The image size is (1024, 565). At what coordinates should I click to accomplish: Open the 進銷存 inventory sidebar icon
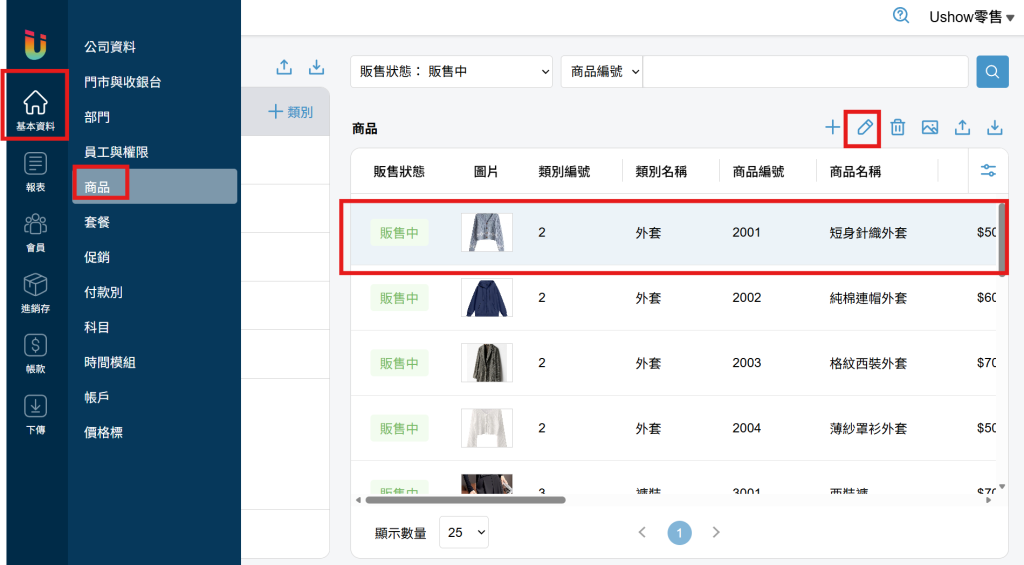(x=35, y=293)
